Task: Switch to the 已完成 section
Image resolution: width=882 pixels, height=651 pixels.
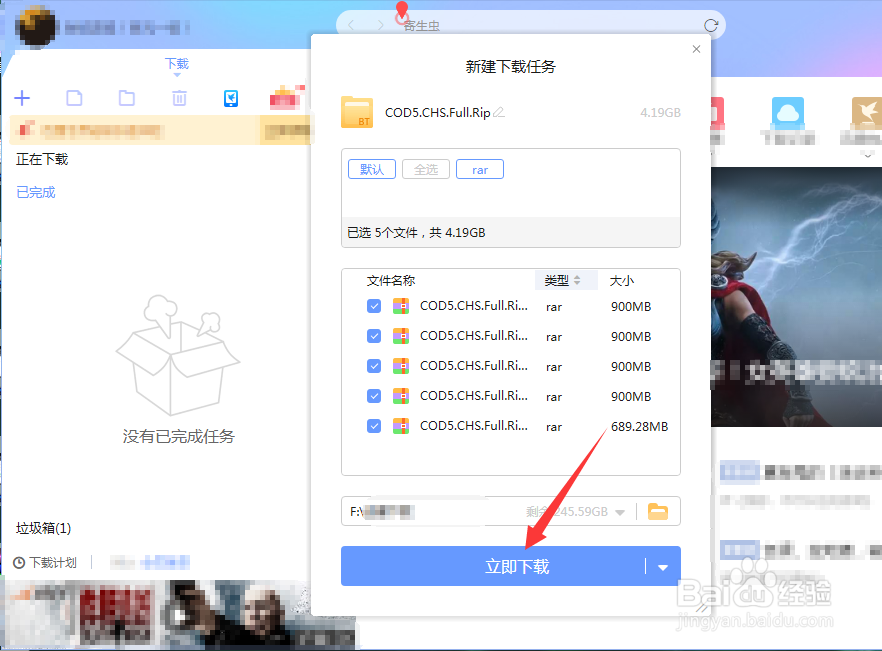Action: 35,192
